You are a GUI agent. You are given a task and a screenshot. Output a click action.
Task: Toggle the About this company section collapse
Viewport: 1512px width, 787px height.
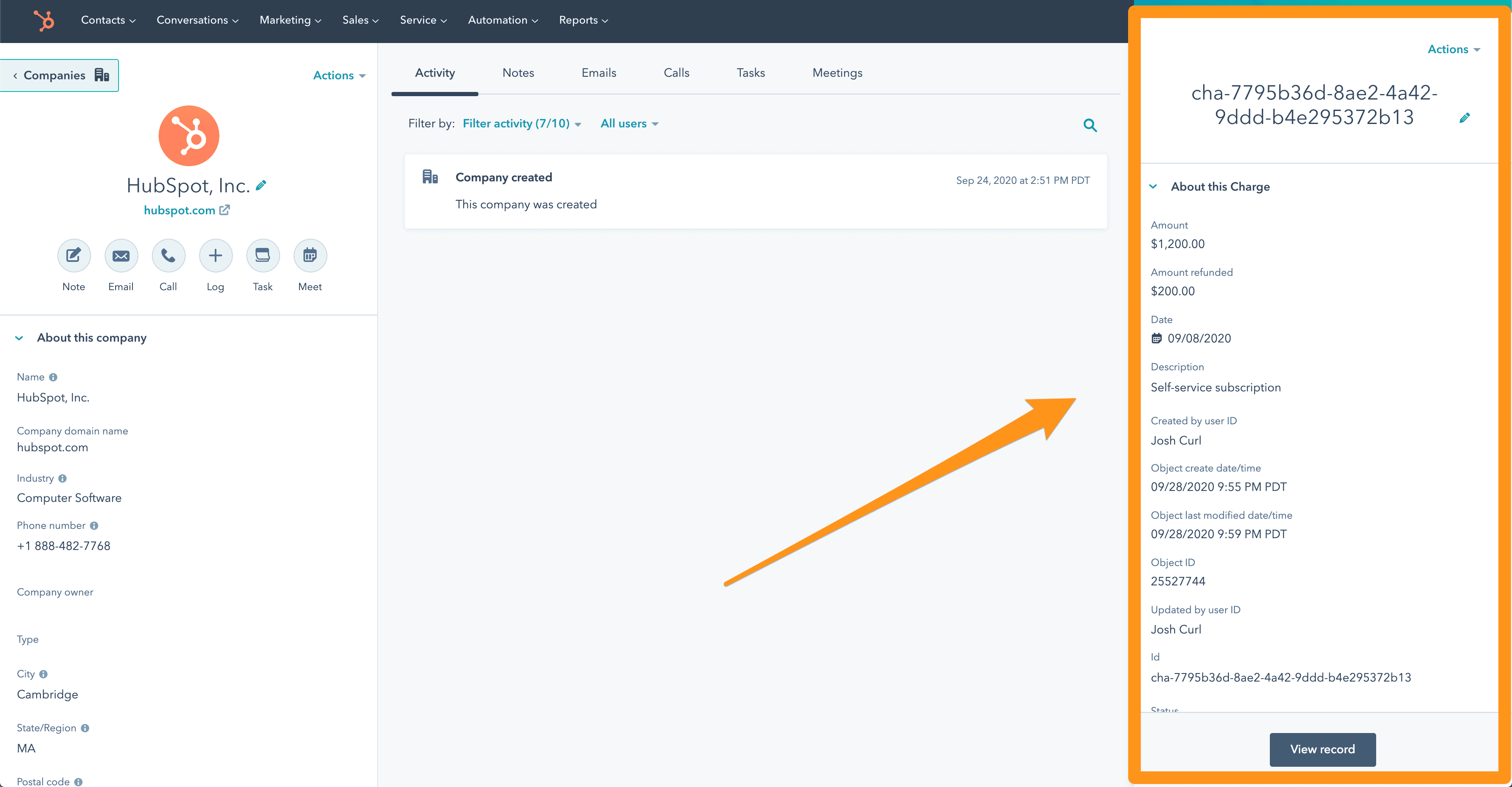20,337
